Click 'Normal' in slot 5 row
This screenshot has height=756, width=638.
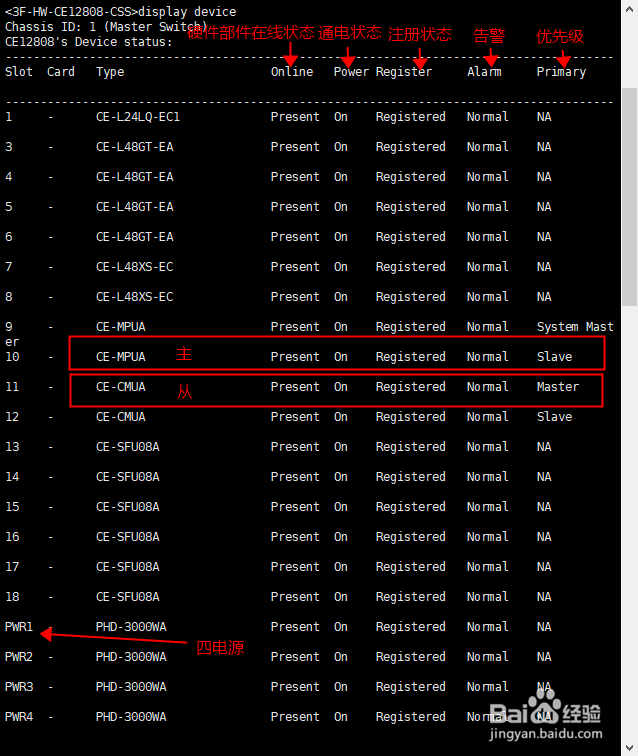488,206
